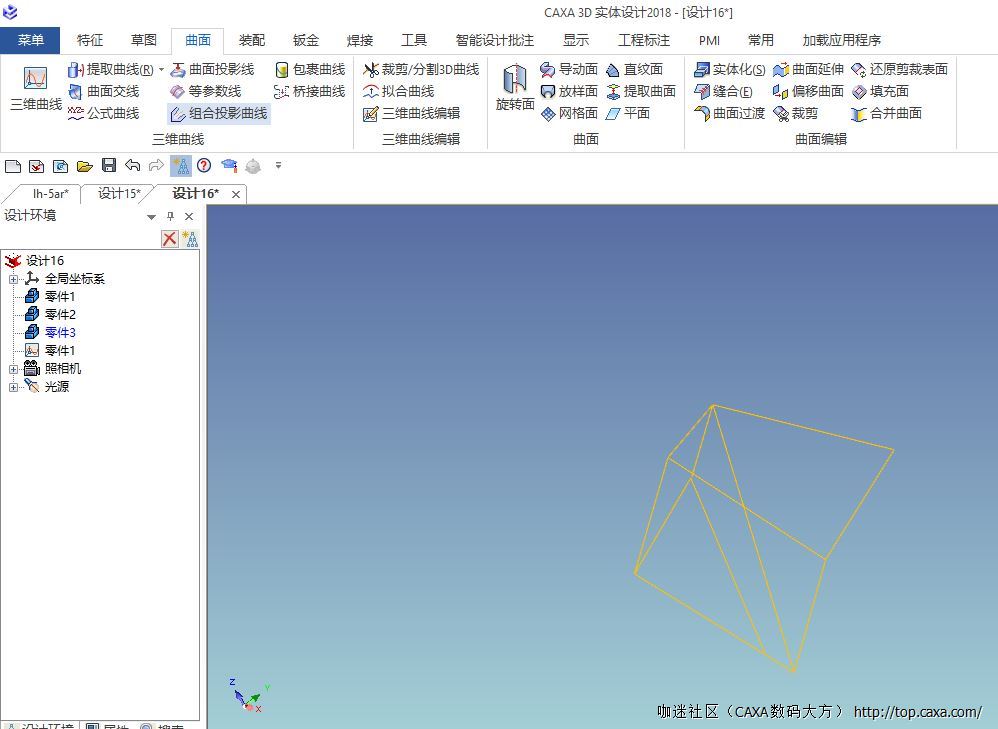Expand 光源 tree node
This screenshot has width=998, height=729.
[13, 386]
